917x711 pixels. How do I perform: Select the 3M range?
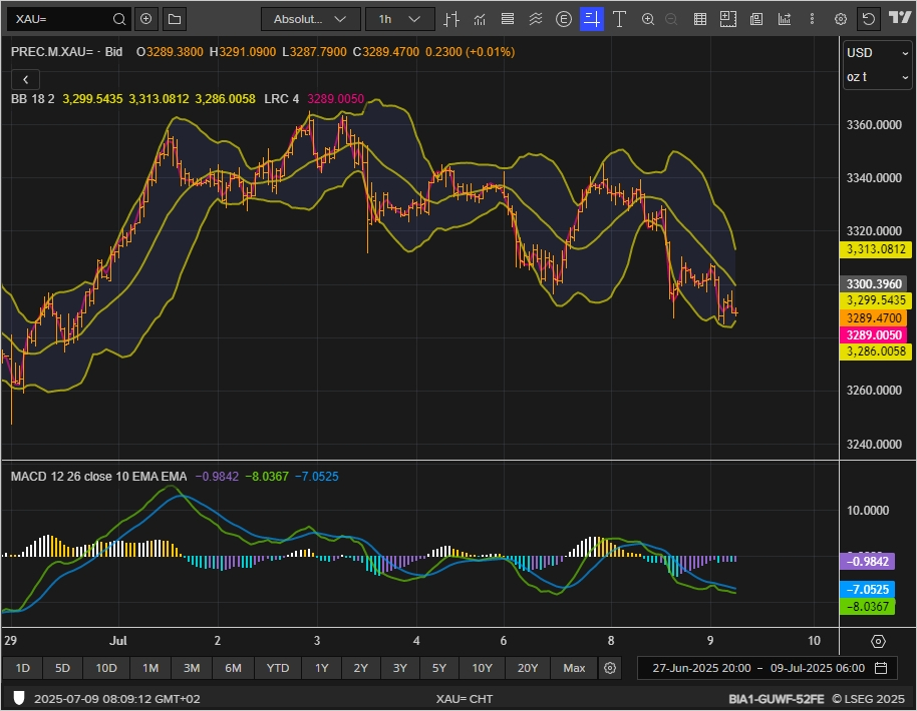pos(191,668)
